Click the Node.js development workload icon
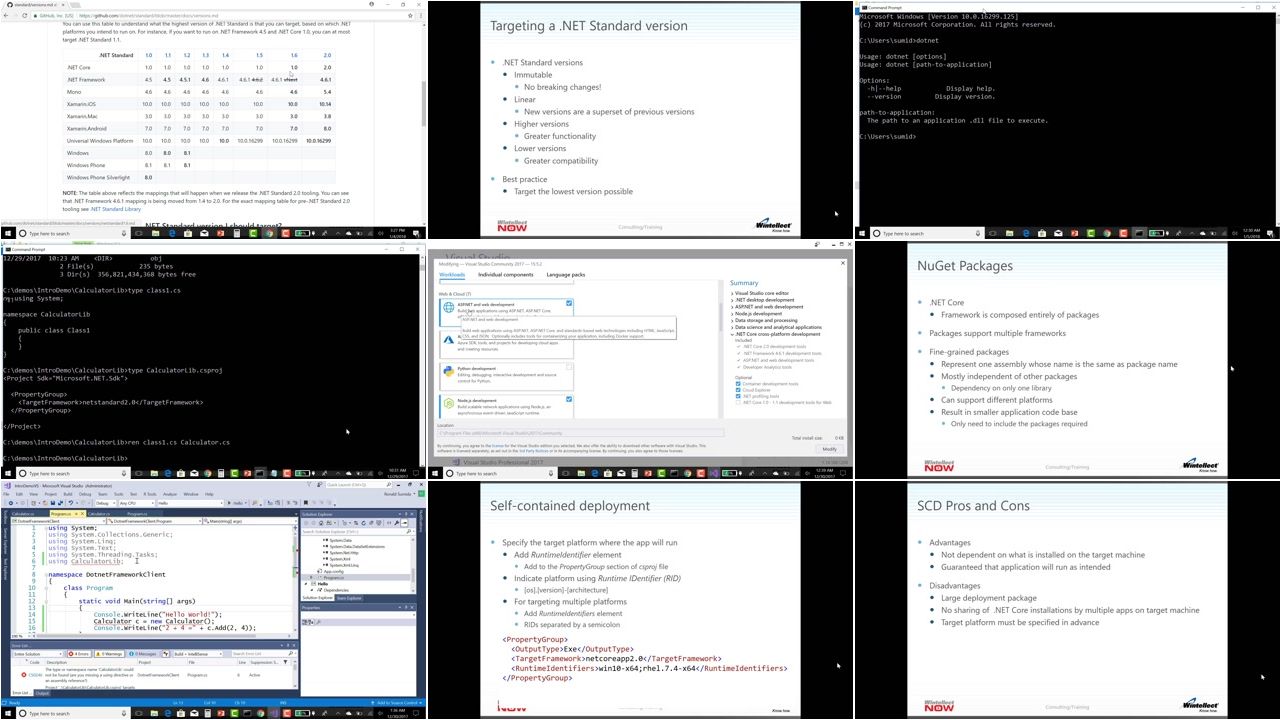Screen dimensions: 1281x720 click(x=449, y=403)
